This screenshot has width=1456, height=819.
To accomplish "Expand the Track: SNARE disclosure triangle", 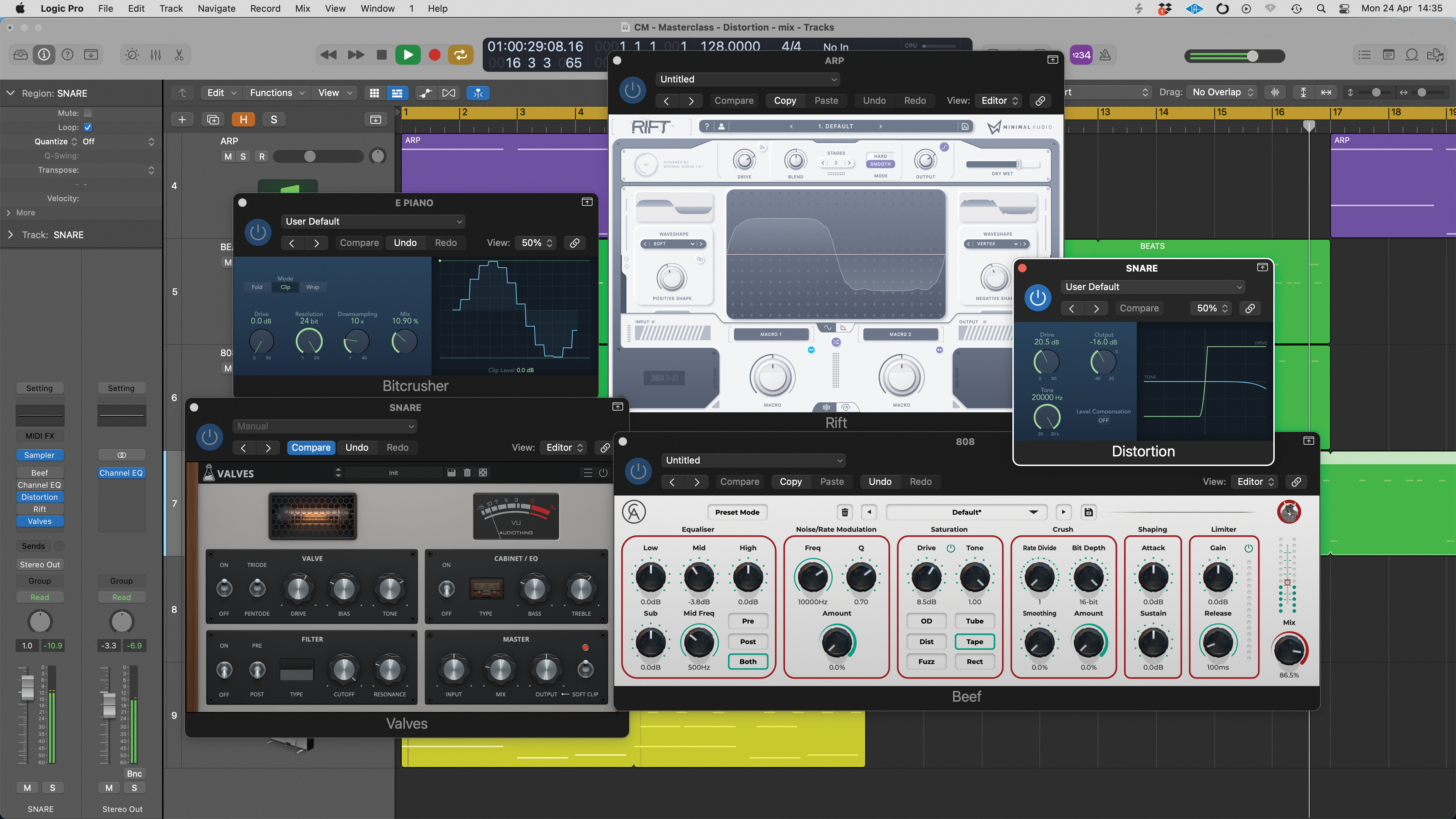I will point(10,235).
